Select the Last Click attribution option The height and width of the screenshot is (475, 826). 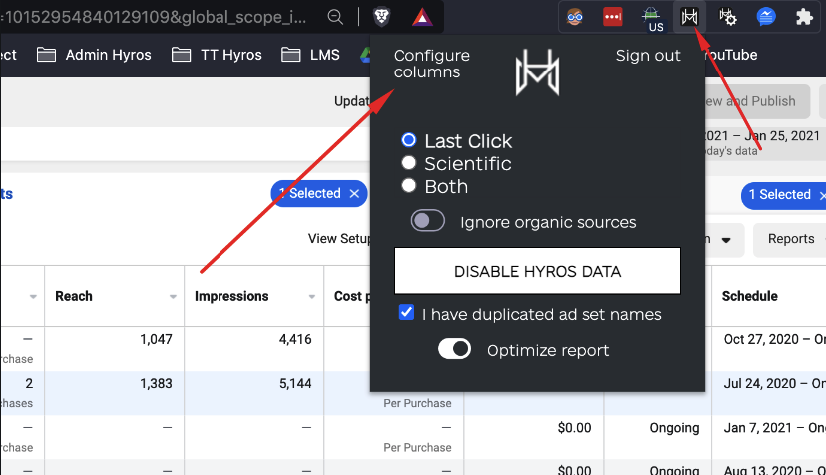click(409, 140)
